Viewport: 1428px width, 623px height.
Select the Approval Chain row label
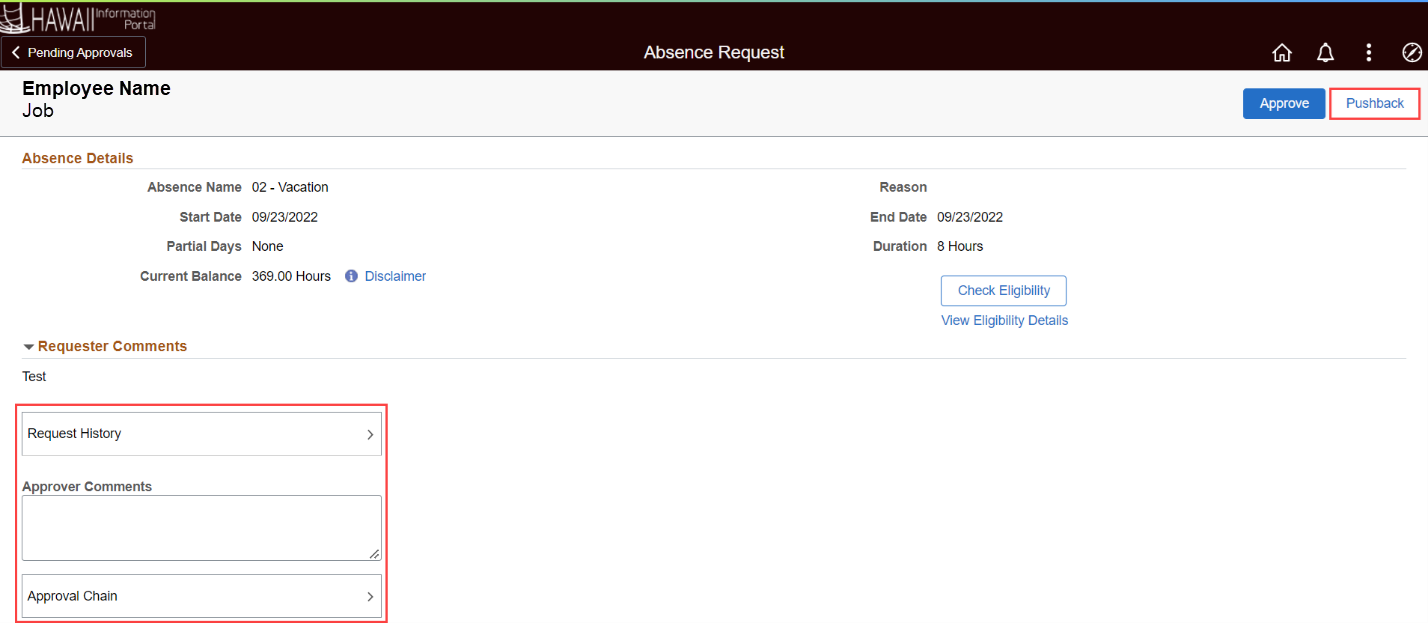coord(72,596)
